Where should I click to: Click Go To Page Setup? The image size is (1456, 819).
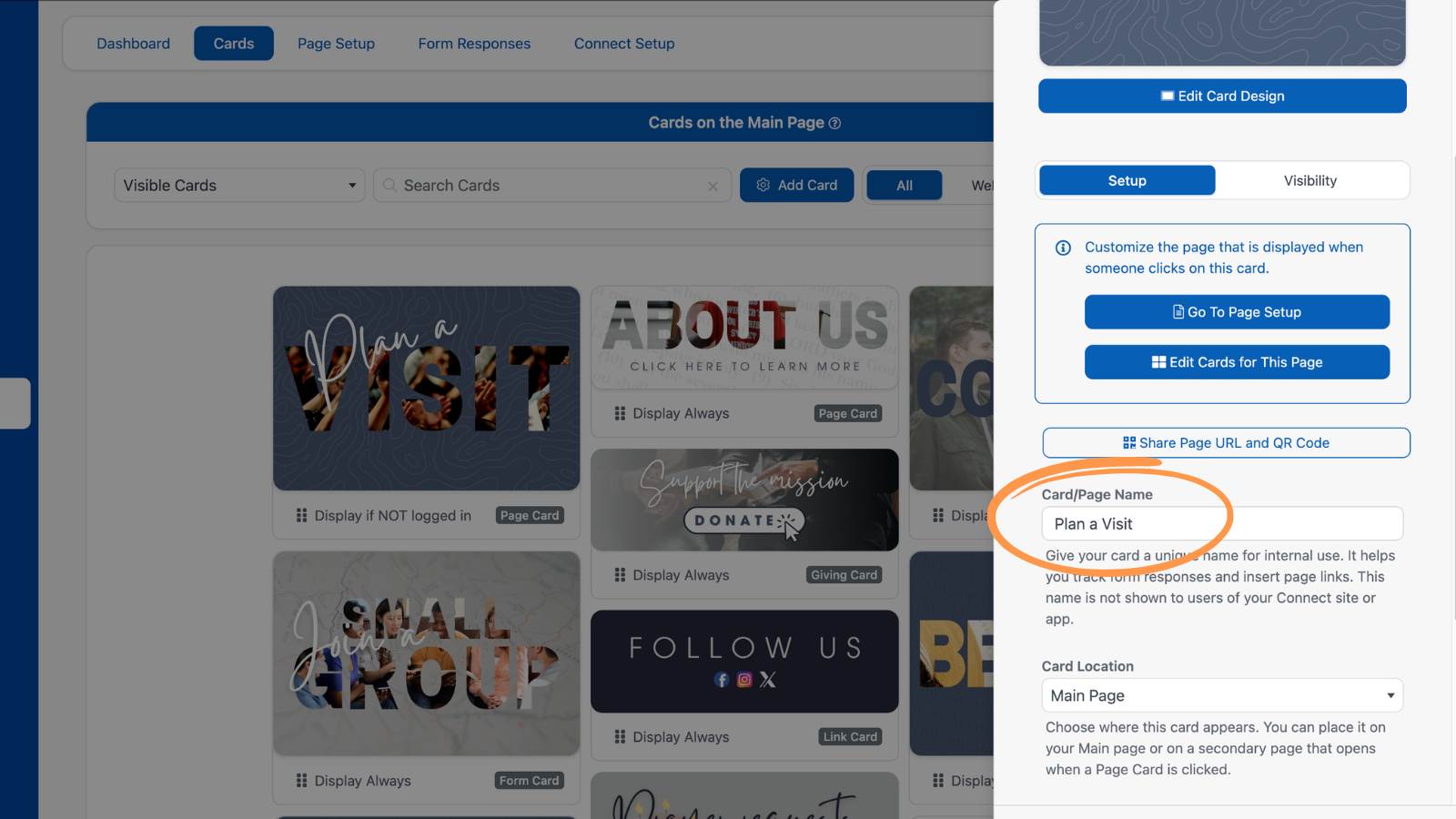tap(1237, 312)
